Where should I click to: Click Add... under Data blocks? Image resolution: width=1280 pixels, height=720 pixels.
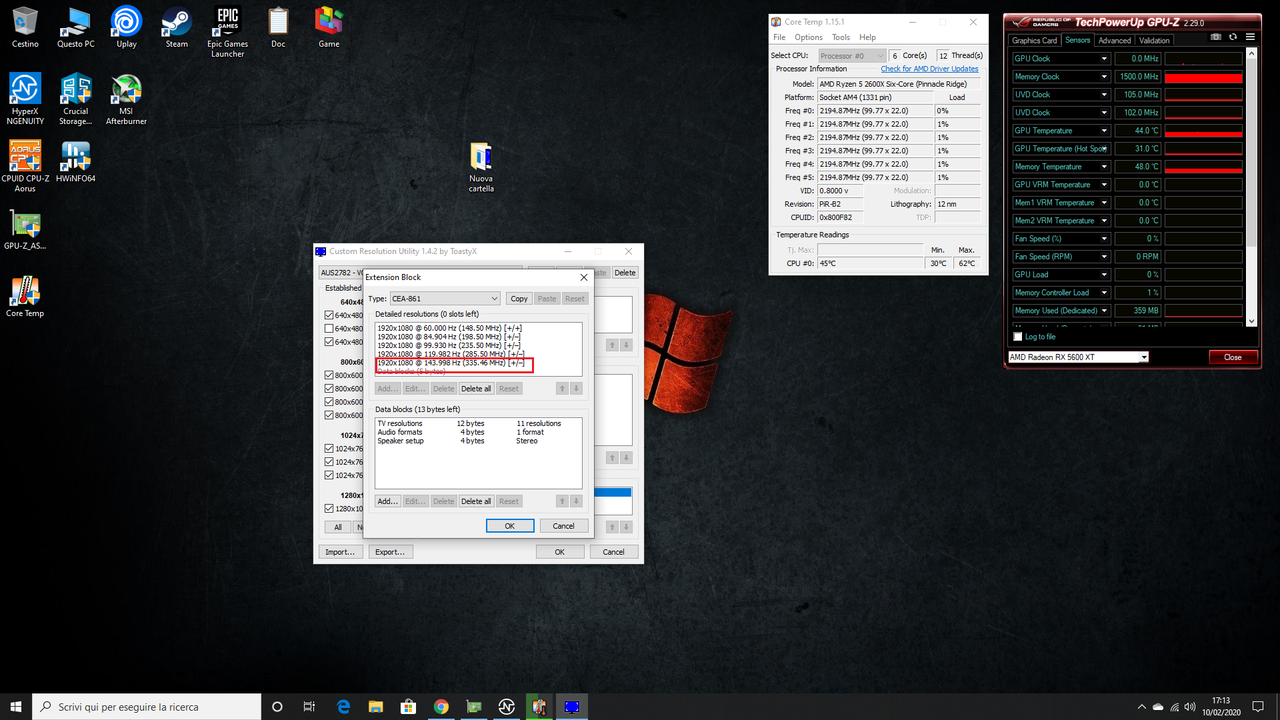387,501
